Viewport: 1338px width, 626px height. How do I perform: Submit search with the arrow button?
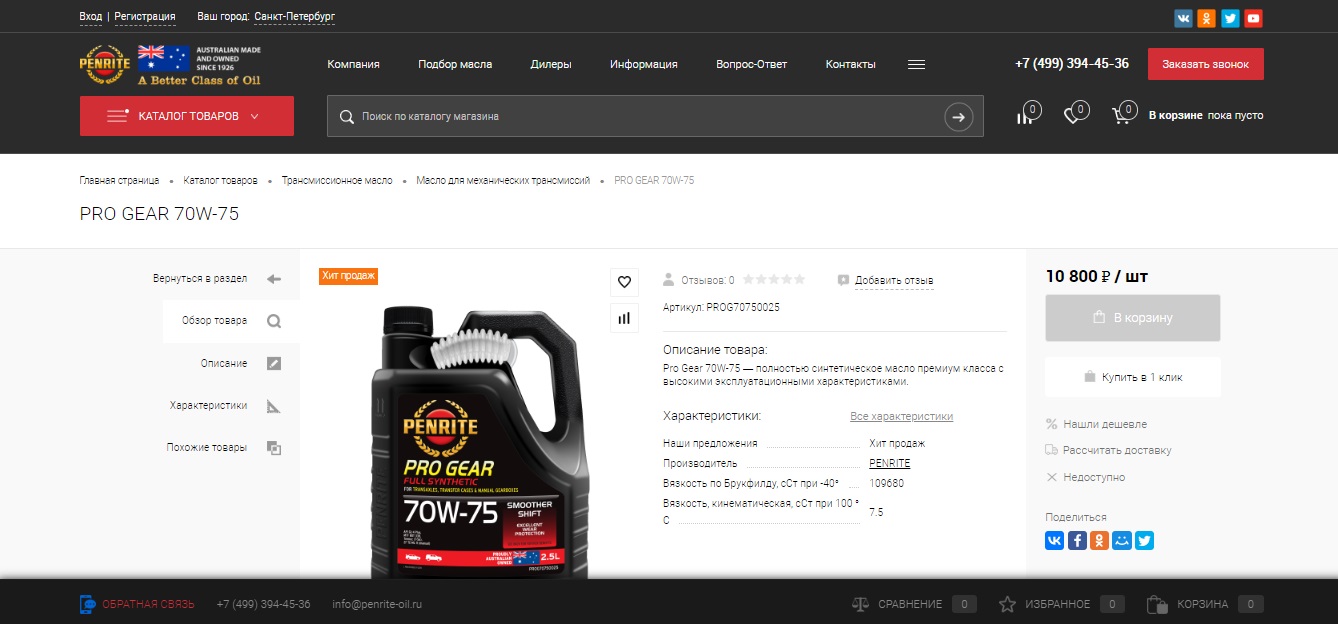959,117
